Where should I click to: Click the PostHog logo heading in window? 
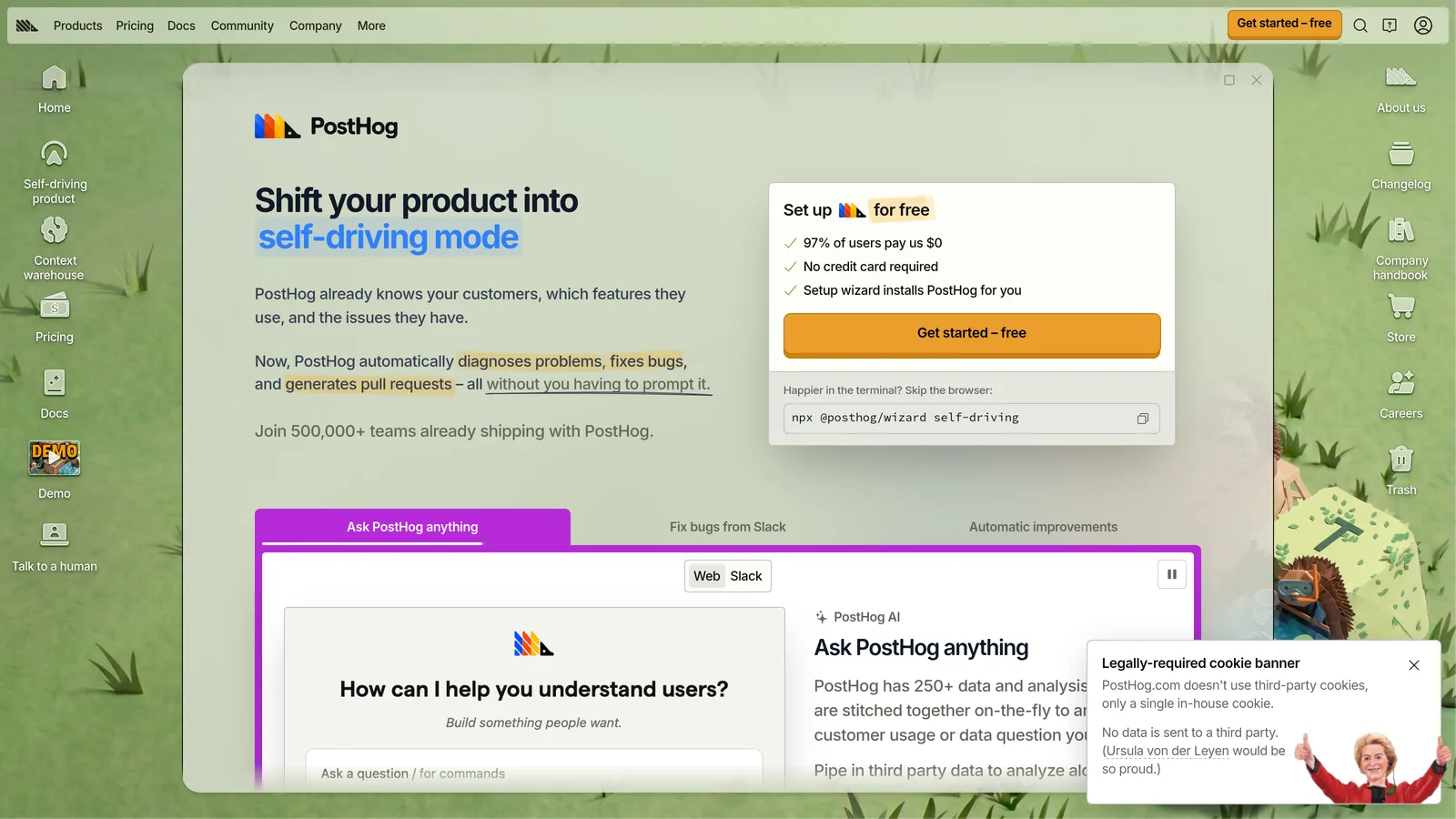[x=327, y=126]
